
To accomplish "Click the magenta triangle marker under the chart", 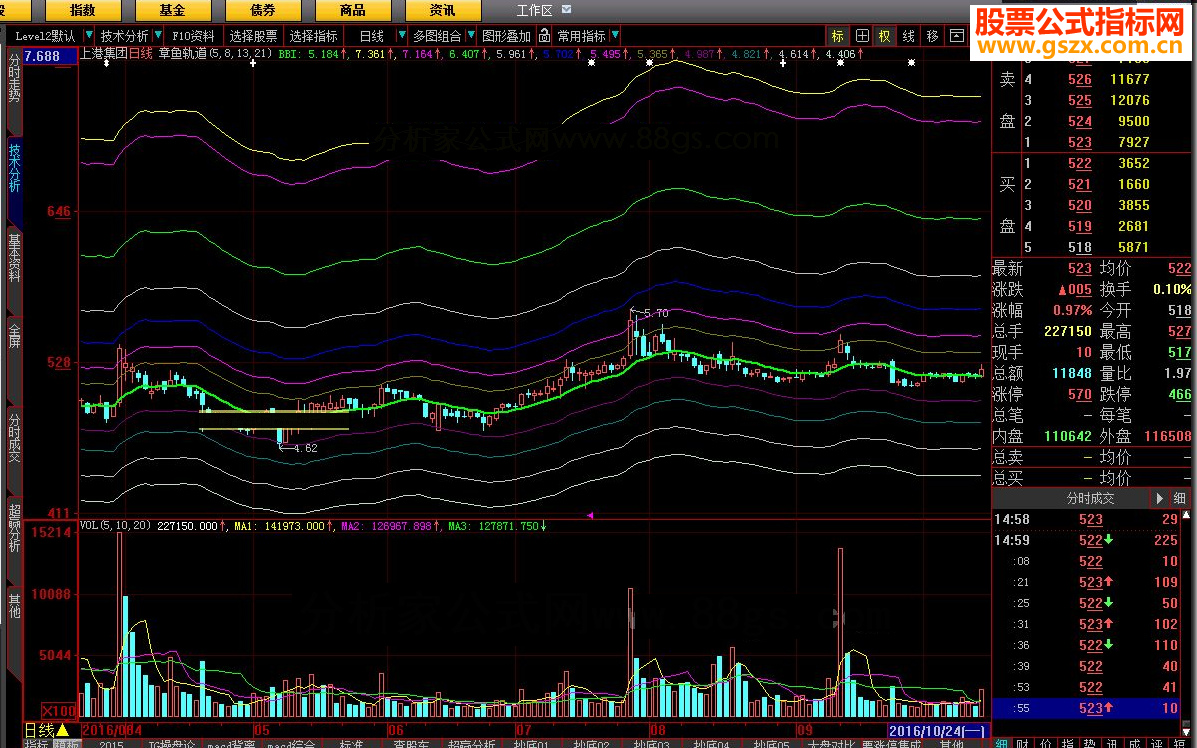I will [590, 515].
